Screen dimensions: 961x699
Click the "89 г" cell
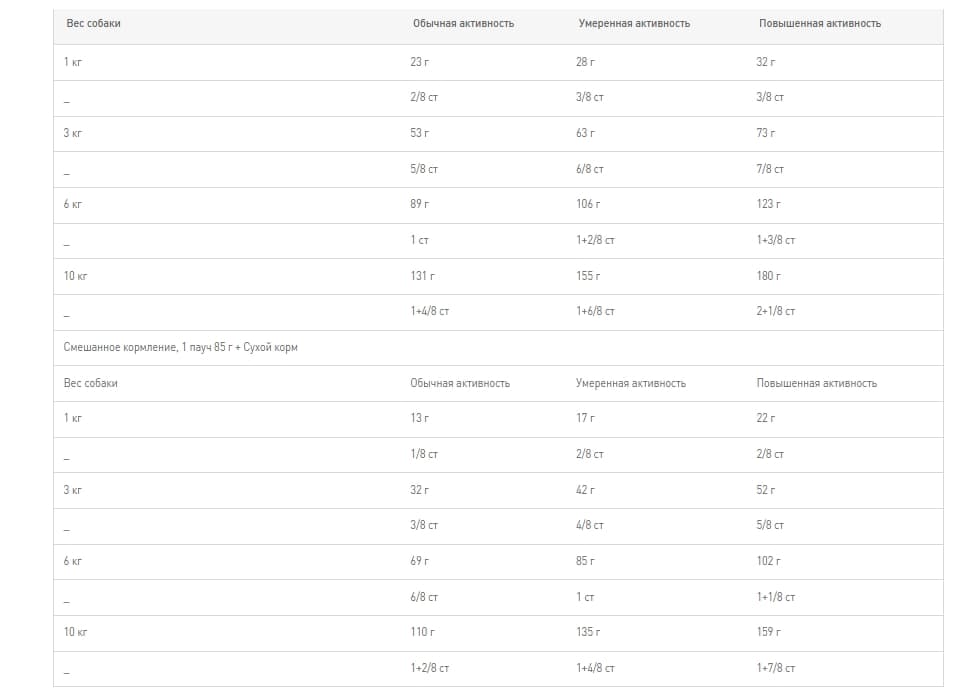(420, 204)
